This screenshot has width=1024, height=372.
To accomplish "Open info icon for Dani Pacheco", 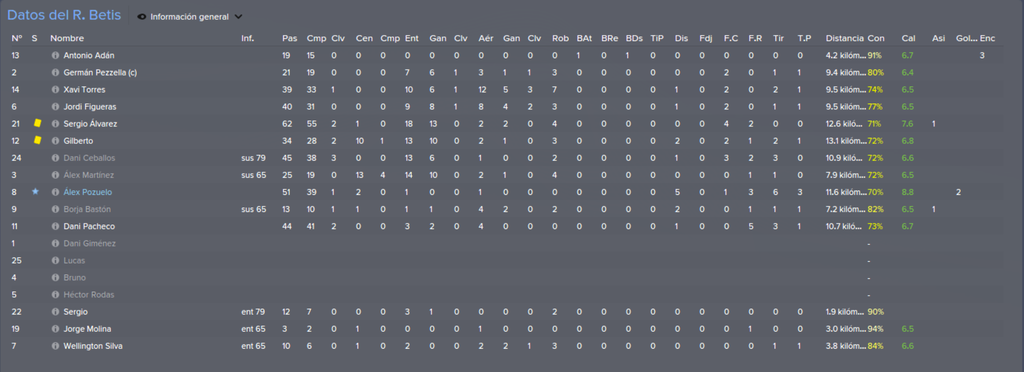I will tap(56, 226).
